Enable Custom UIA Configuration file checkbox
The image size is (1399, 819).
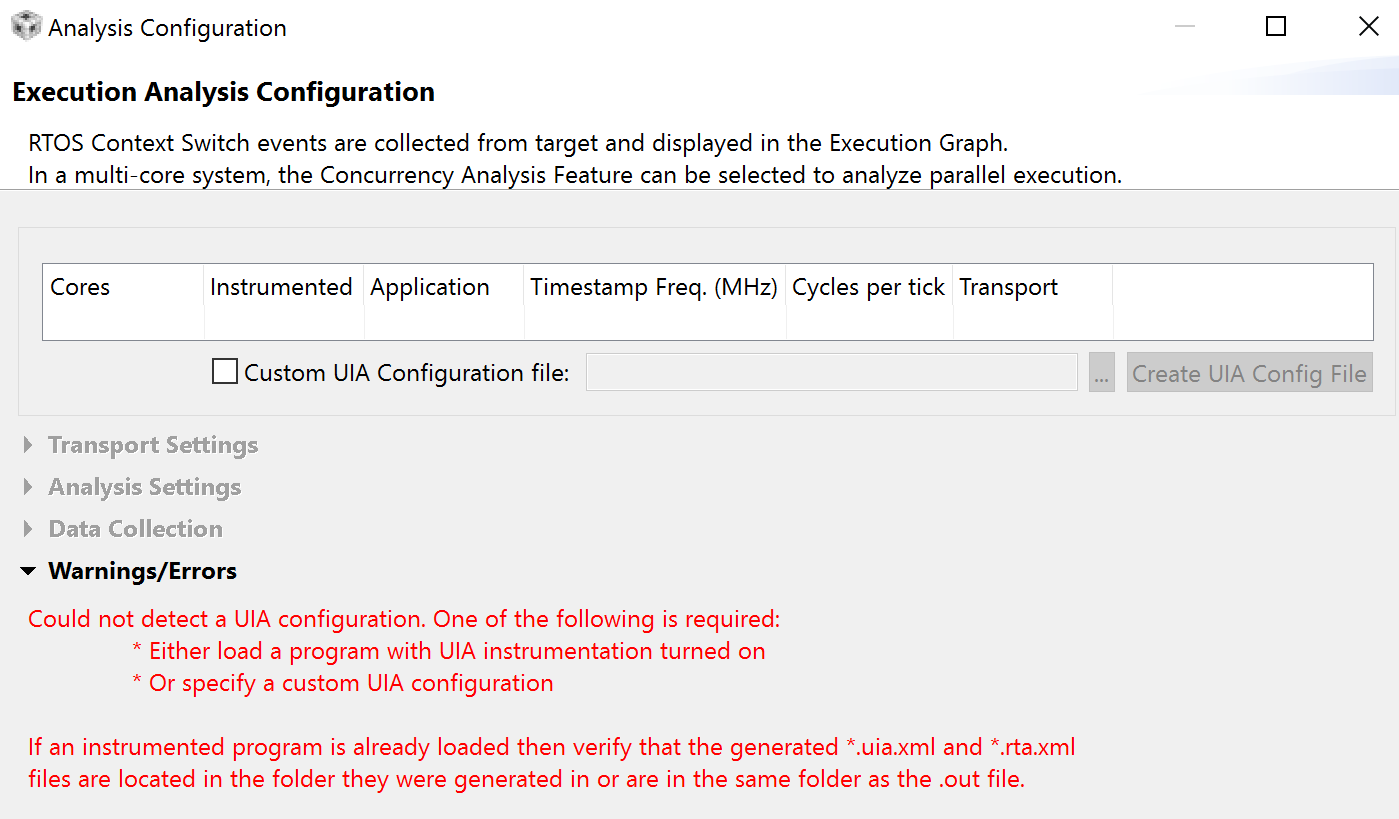[x=225, y=372]
